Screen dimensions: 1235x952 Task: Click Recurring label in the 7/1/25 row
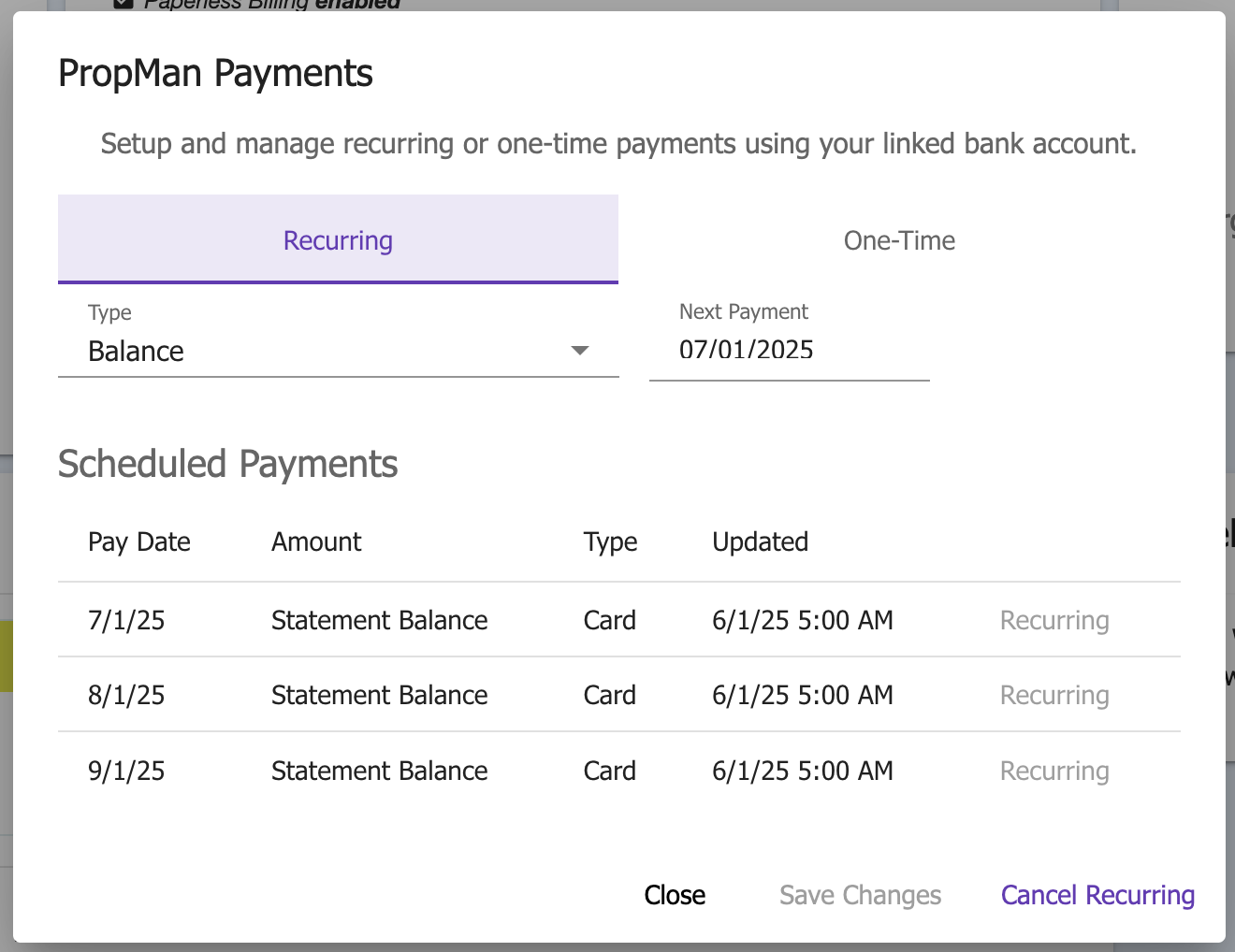coord(1054,621)
